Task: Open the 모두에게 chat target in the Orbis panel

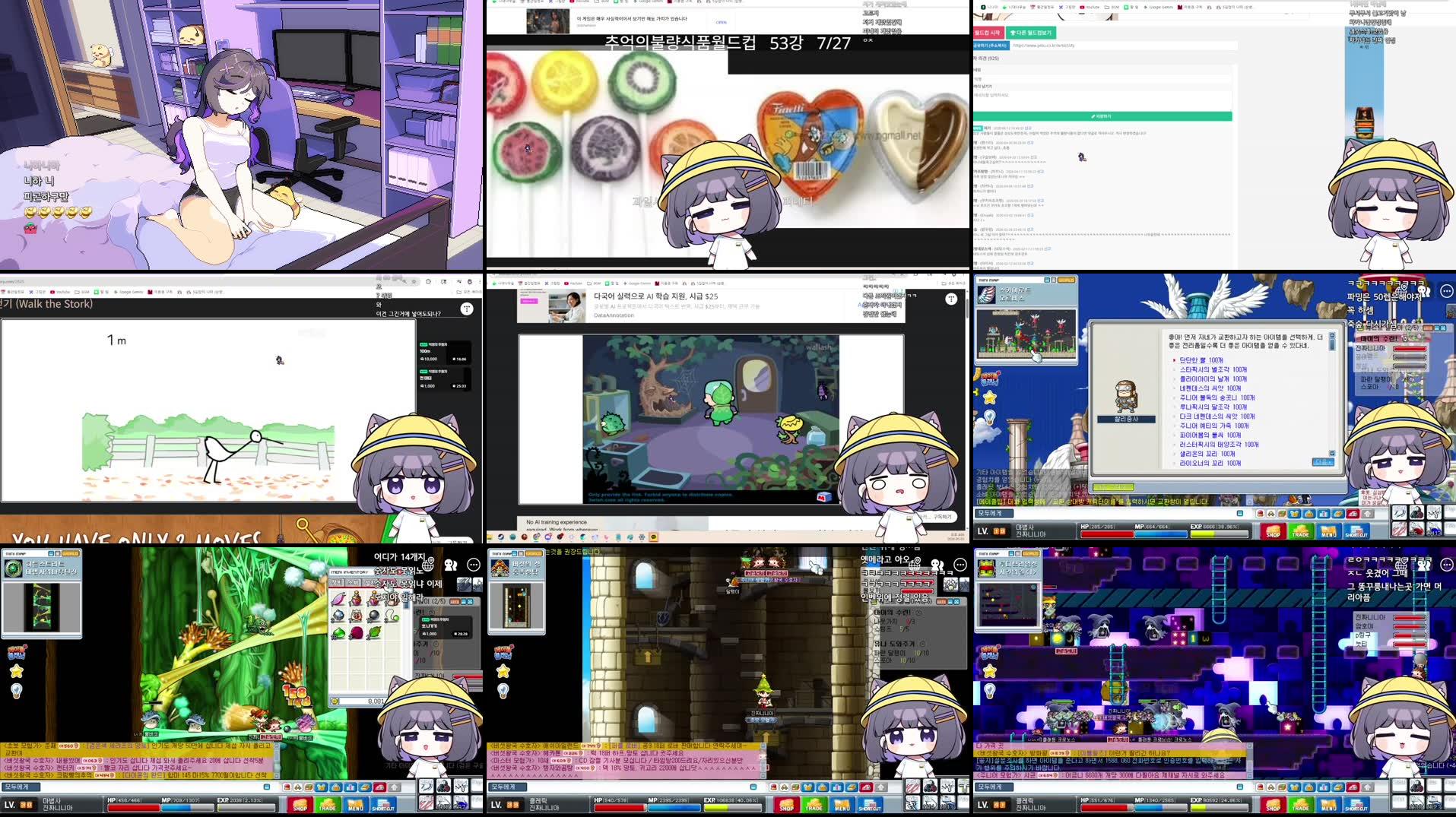Action: (996, 513)
